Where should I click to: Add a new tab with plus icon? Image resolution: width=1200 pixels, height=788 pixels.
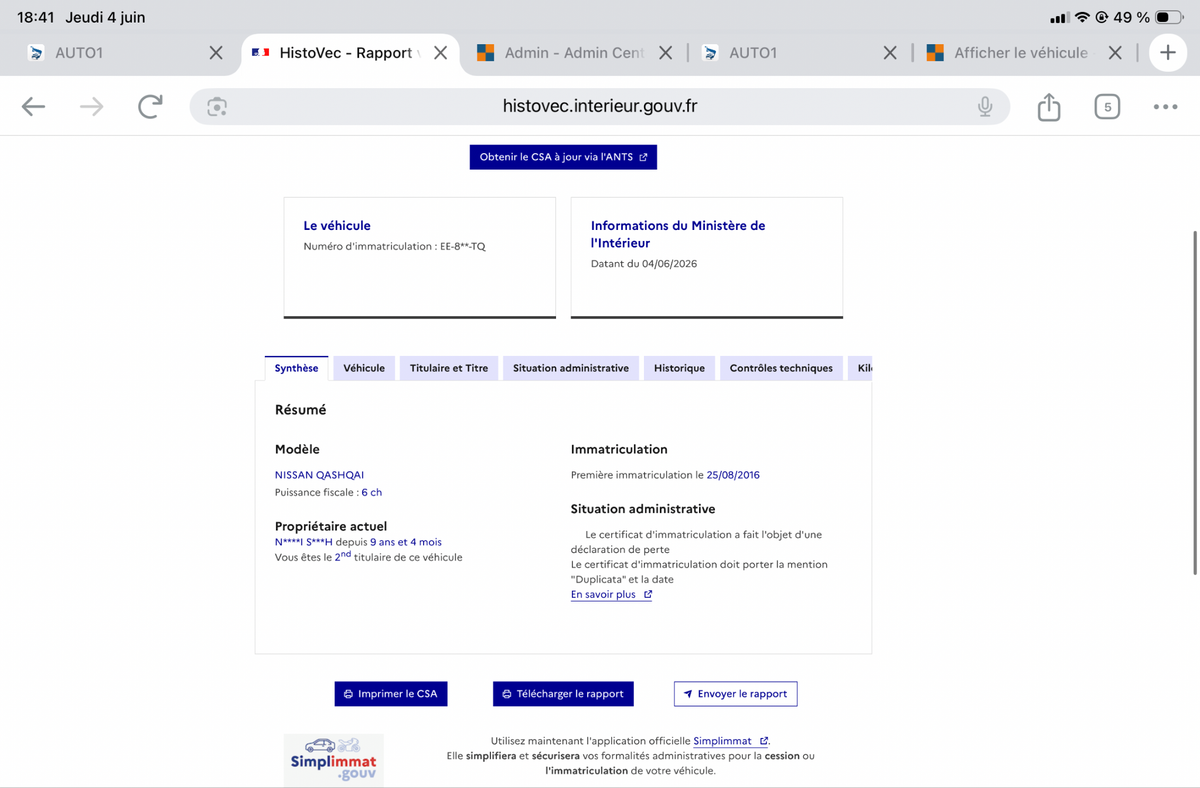pos(1168,53)
